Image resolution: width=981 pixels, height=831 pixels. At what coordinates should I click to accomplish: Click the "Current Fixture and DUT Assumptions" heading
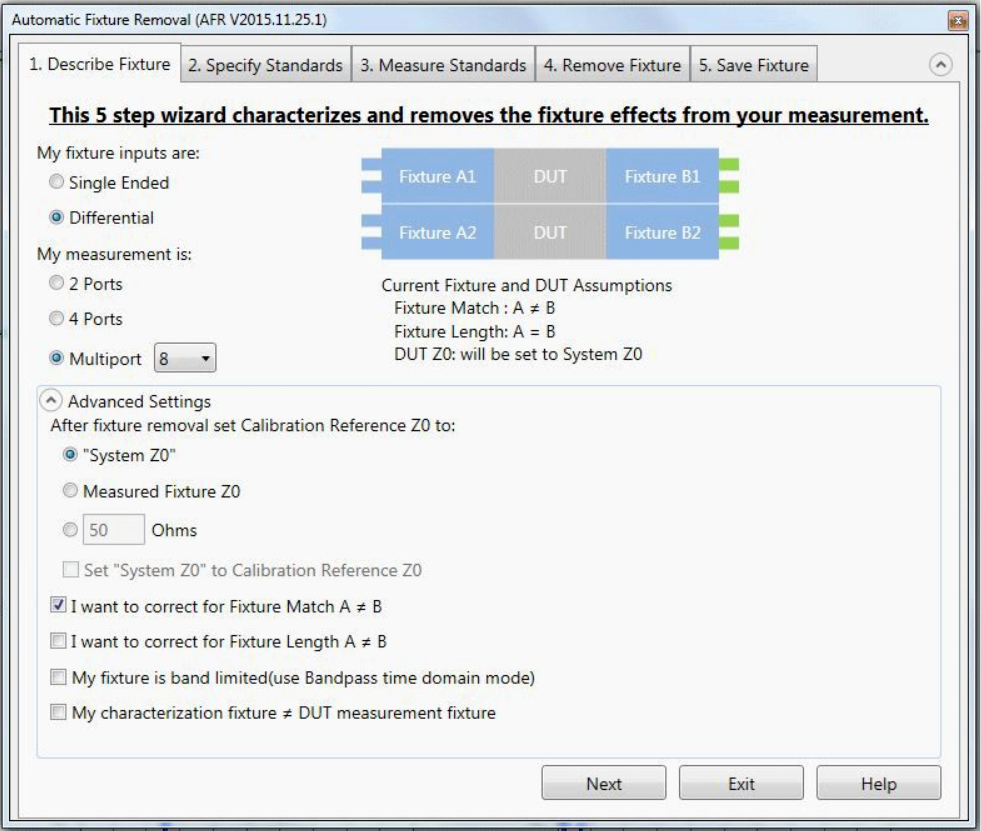pos(526,285)
